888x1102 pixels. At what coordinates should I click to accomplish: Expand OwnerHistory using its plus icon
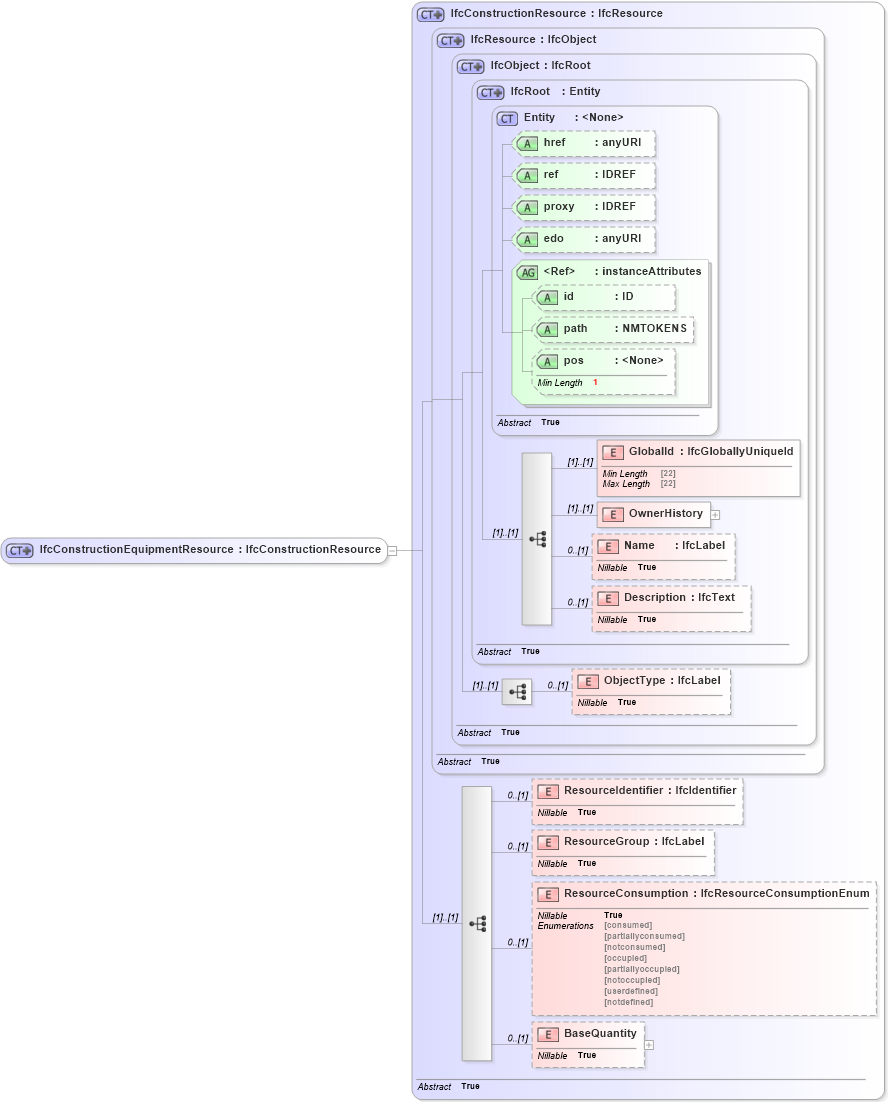point(716,514)
